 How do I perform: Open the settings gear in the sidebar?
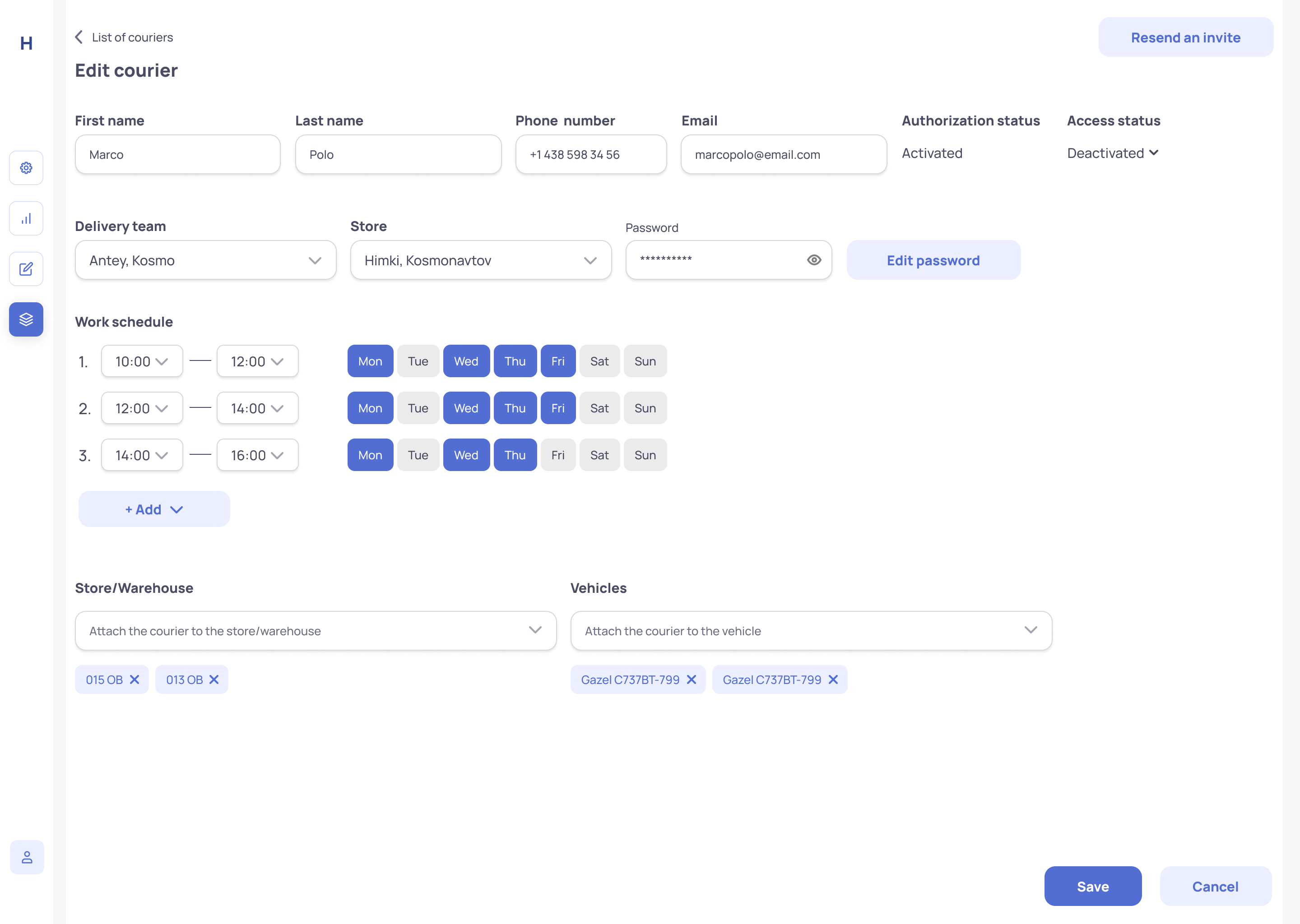26,168
